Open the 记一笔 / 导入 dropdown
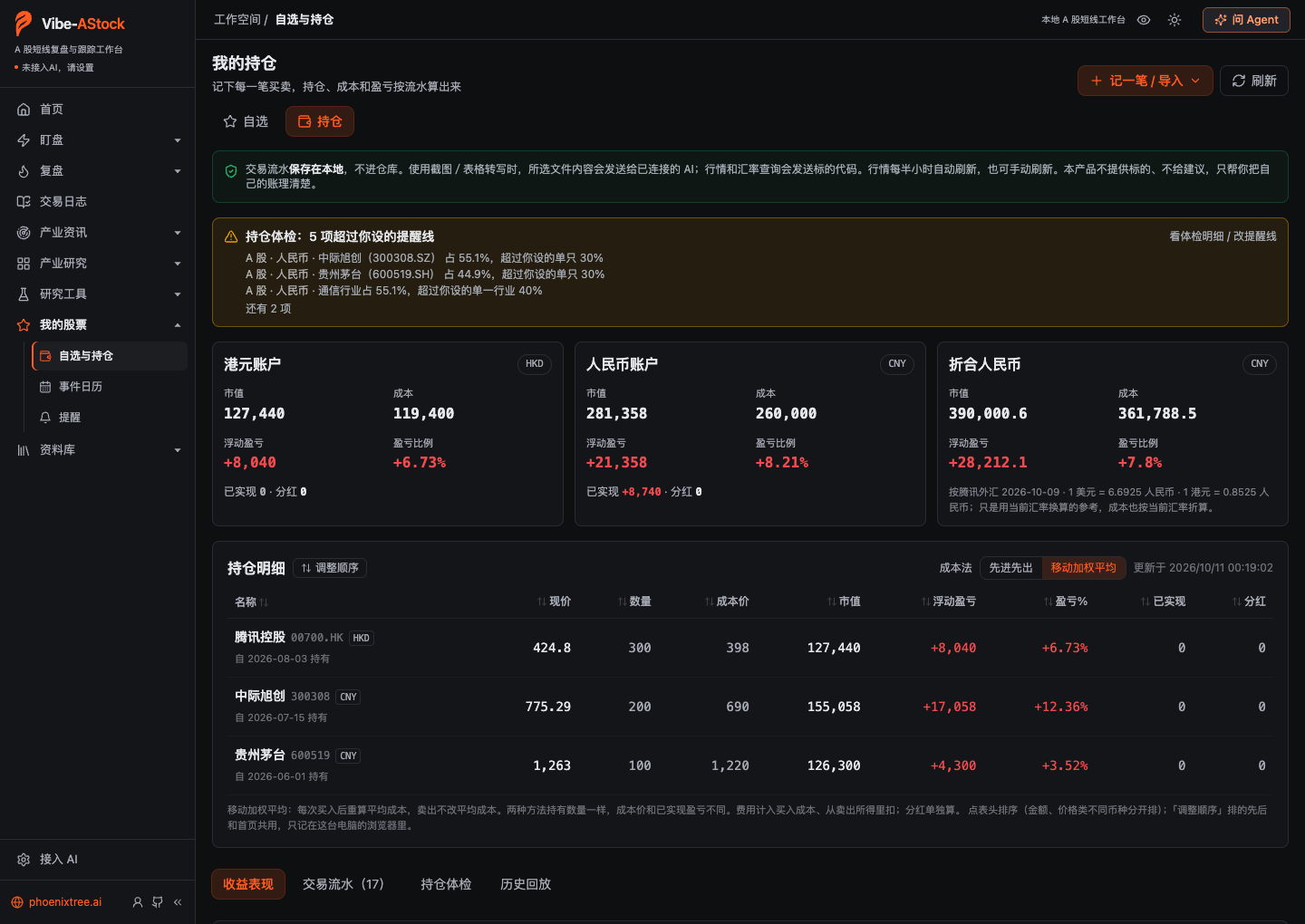 coord(1145,81)
